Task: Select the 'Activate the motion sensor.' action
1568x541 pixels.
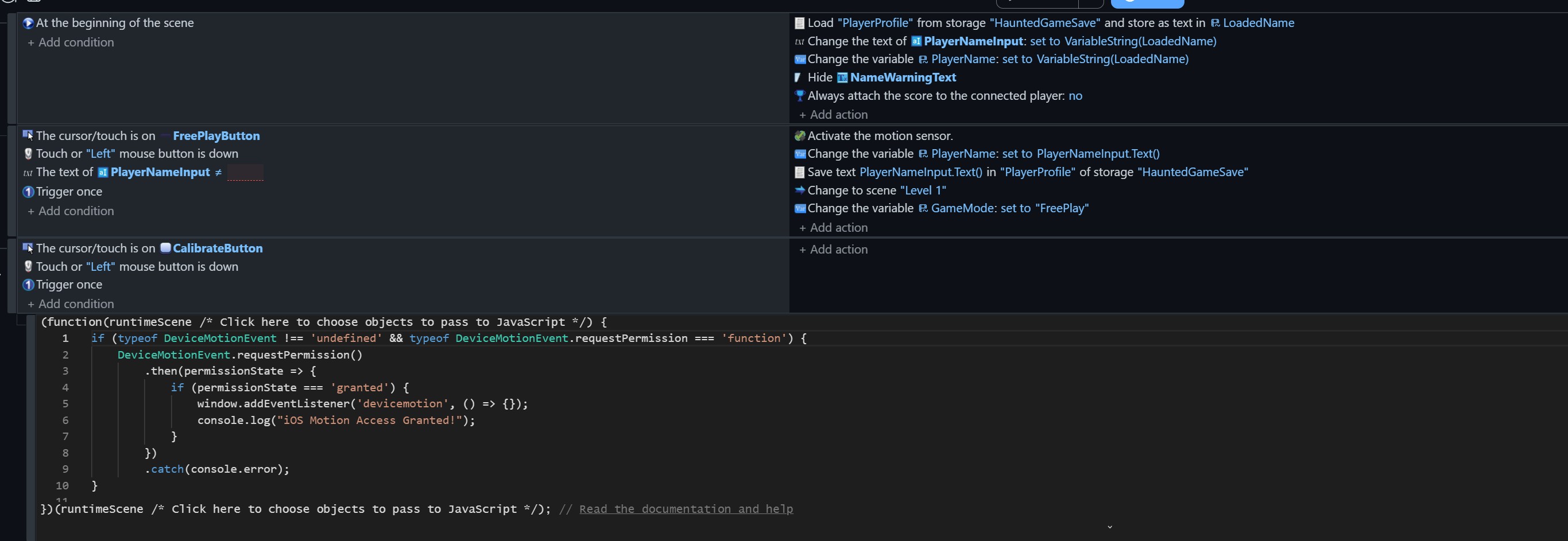Action: coord(880,136)
